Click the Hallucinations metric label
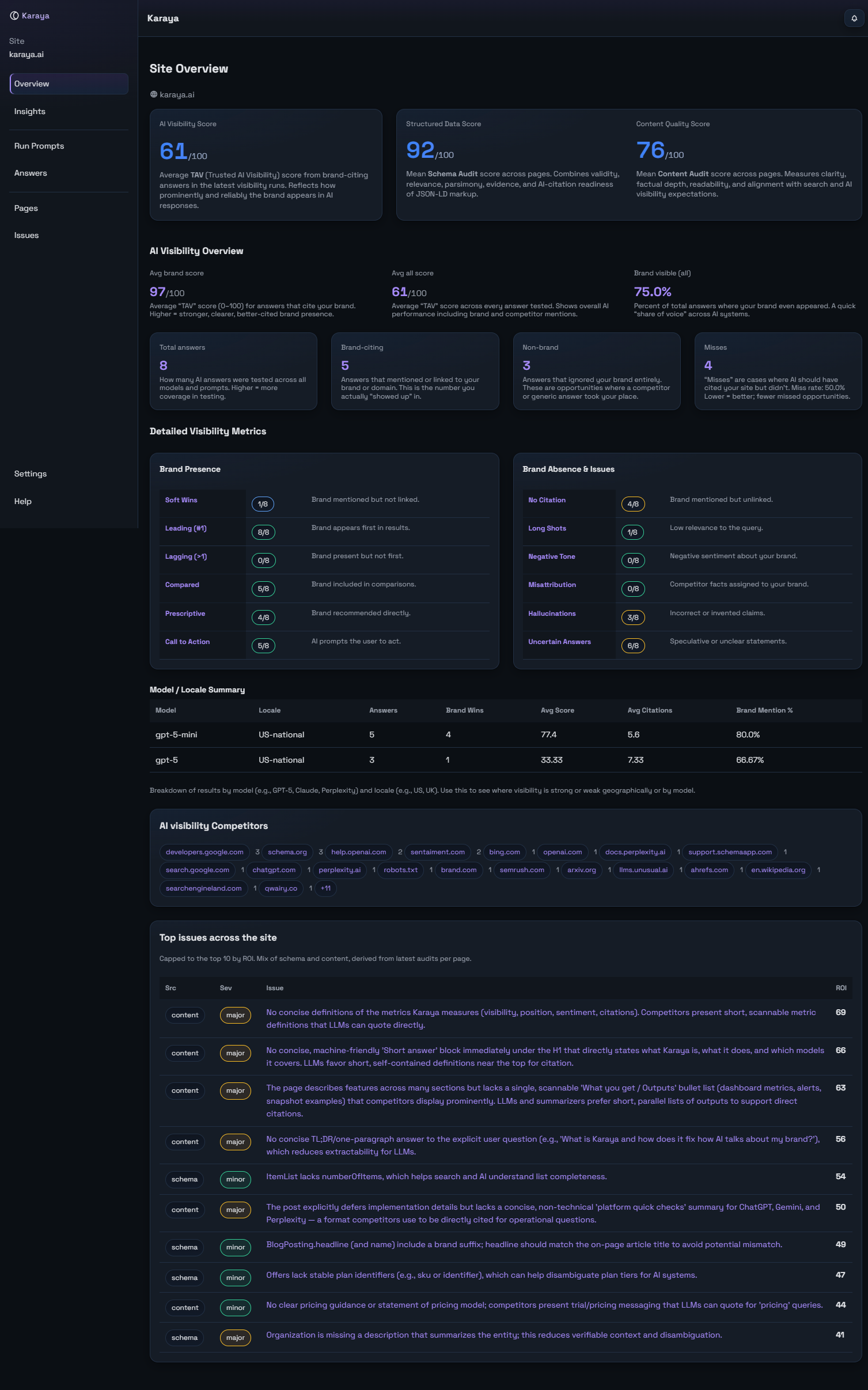Screen dimensions: 868x1390 click(x=551, y=613)
